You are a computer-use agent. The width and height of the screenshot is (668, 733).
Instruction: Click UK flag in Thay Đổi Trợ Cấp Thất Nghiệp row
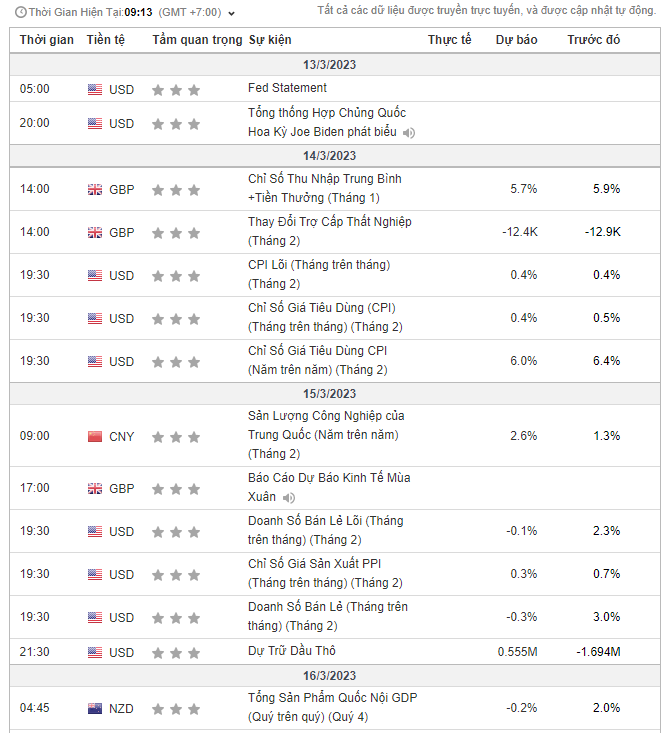tap(95, 233)
